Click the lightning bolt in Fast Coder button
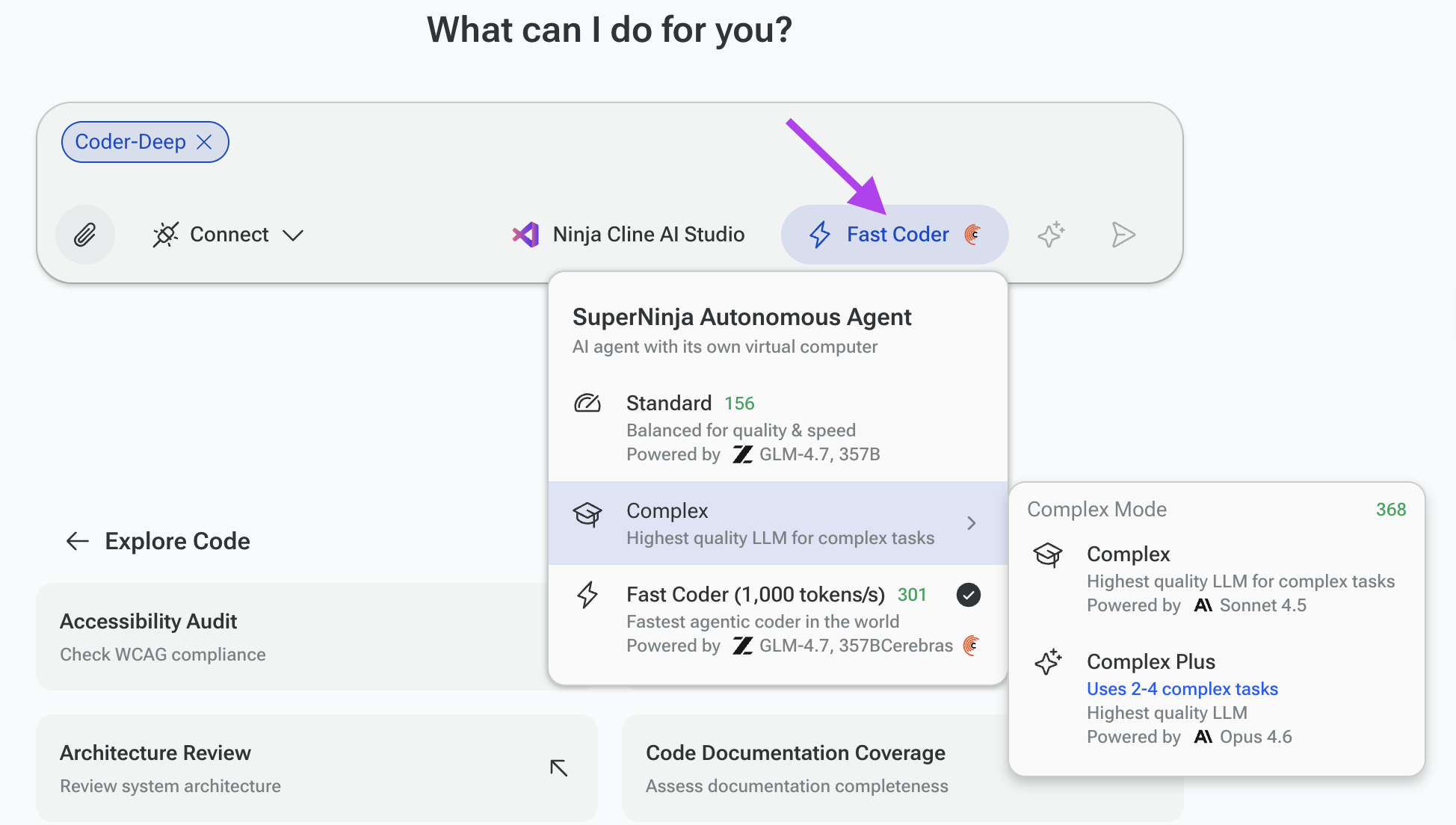This screenshot has height=825, width=1456. pos(820,235)
